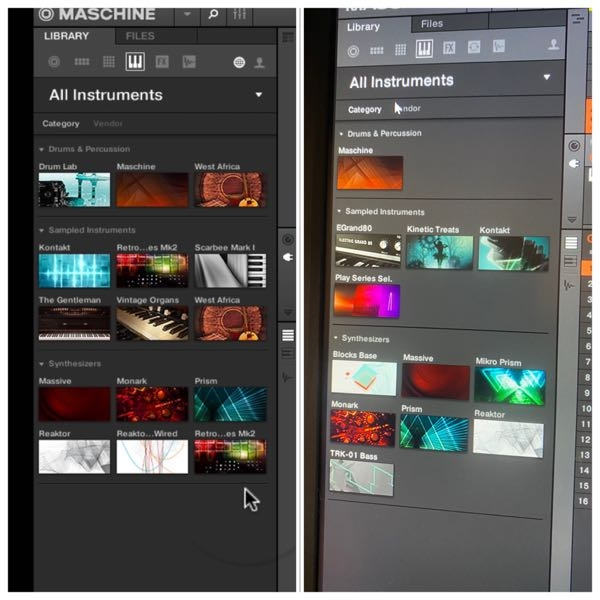Select Projects circle icon in right panel
Image resolution: width=600 pixels, height=600 pixels.
point(353,51)
